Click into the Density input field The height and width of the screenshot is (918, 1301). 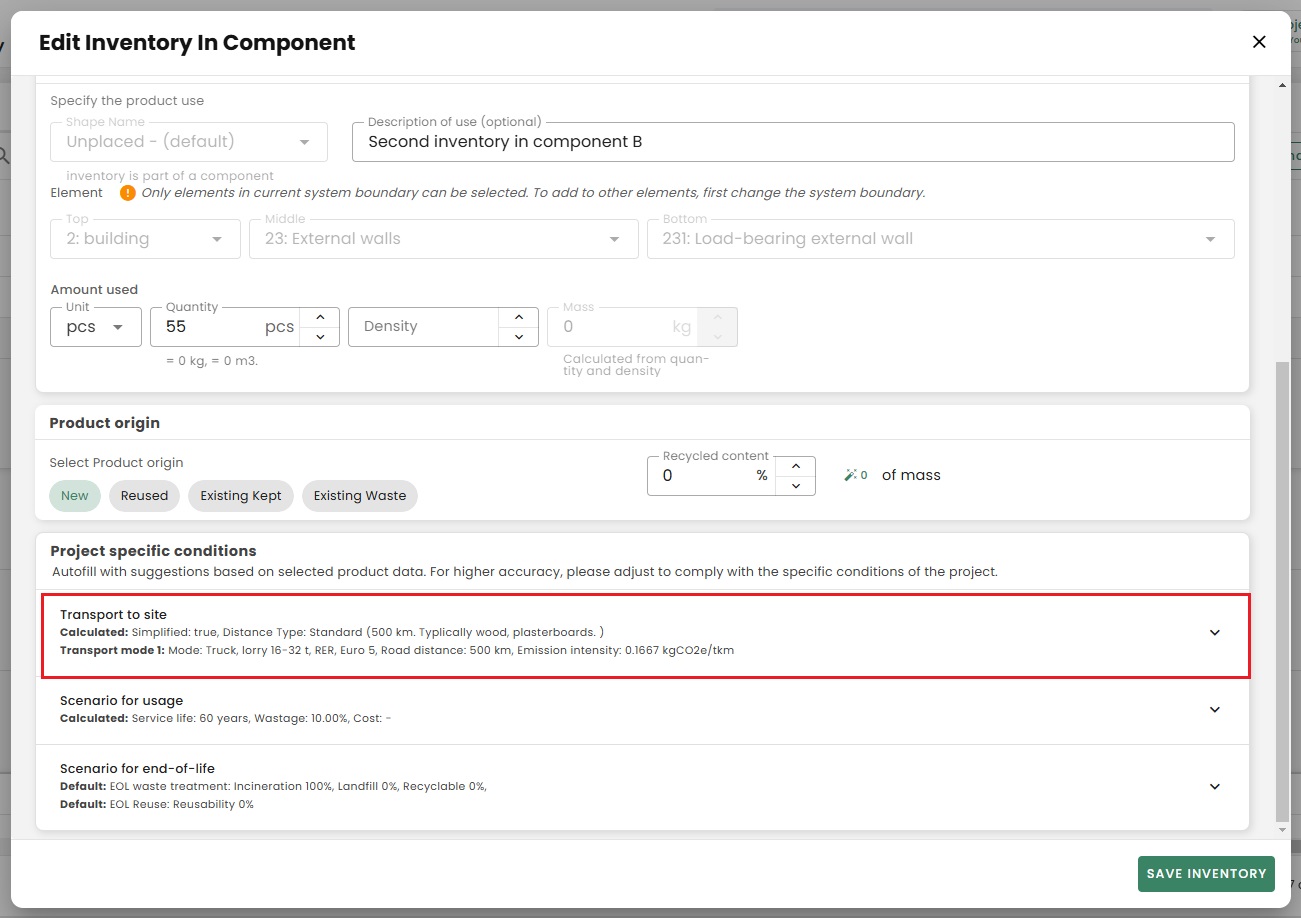[422, 327]
